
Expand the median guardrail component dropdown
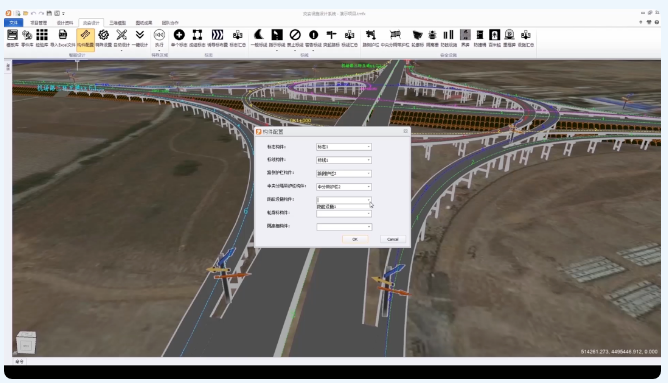click(369, 187)
